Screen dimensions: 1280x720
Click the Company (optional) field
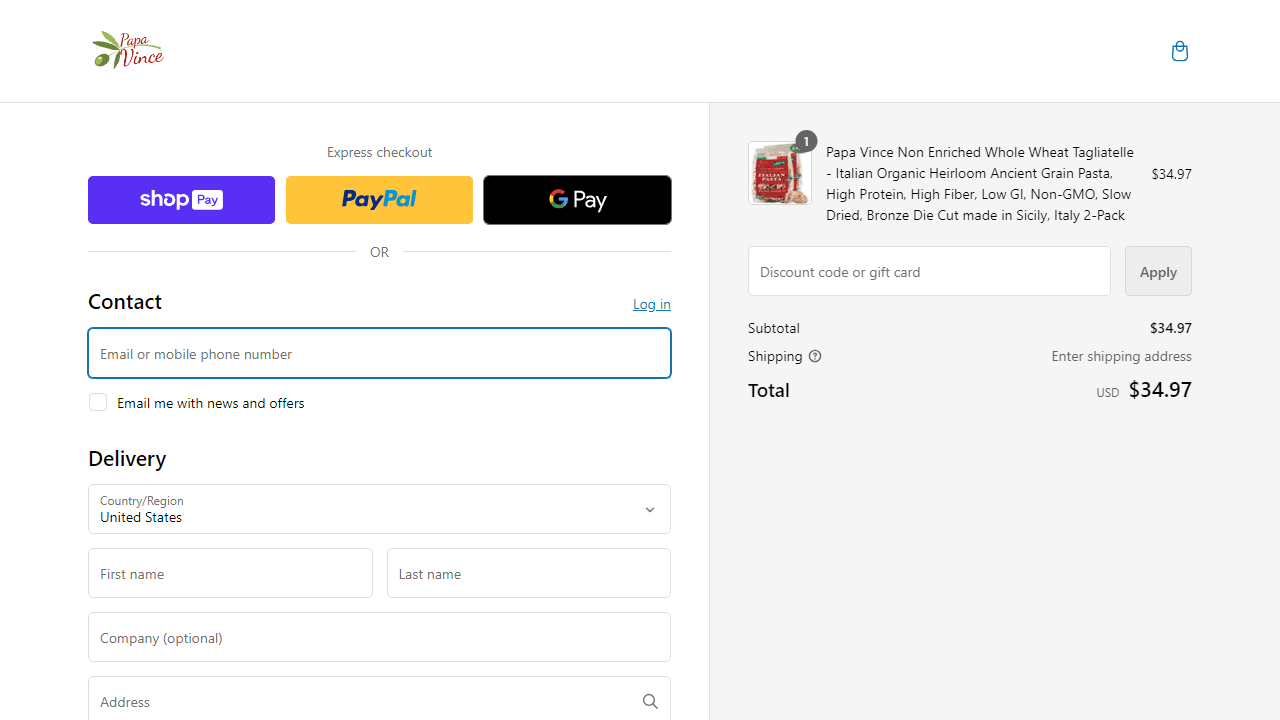(x=379, y=637)
